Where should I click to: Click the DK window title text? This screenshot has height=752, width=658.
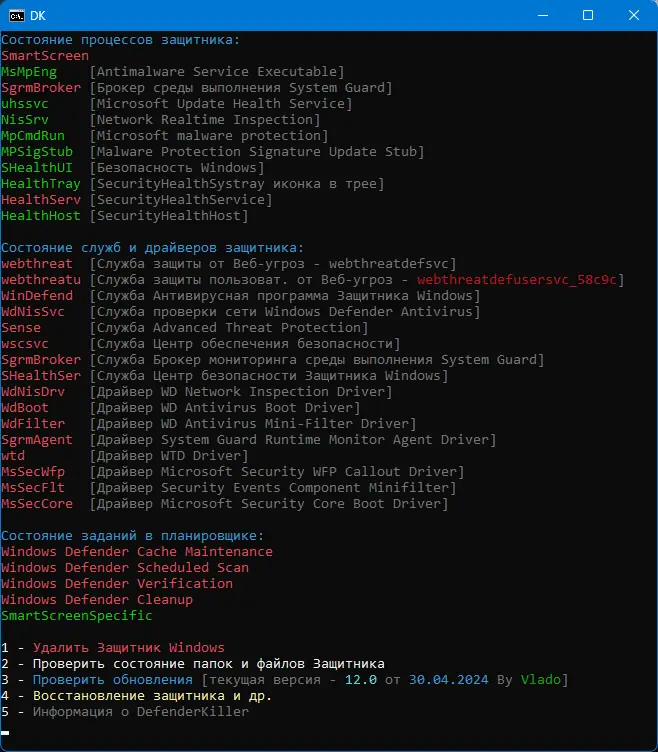[38, 15]
